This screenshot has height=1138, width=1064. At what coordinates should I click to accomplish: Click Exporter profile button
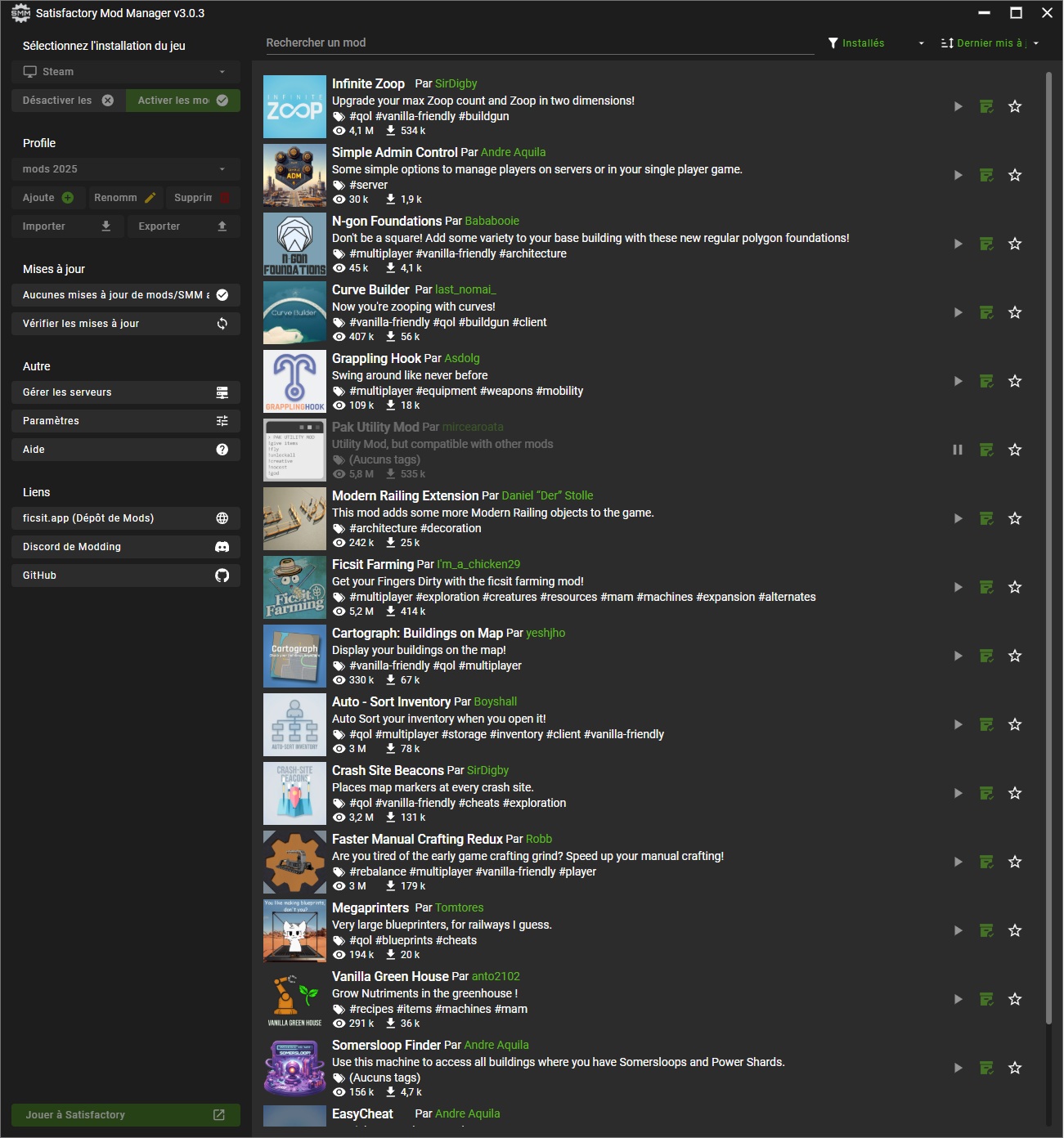pyautogui.click(x=184, y=226)
